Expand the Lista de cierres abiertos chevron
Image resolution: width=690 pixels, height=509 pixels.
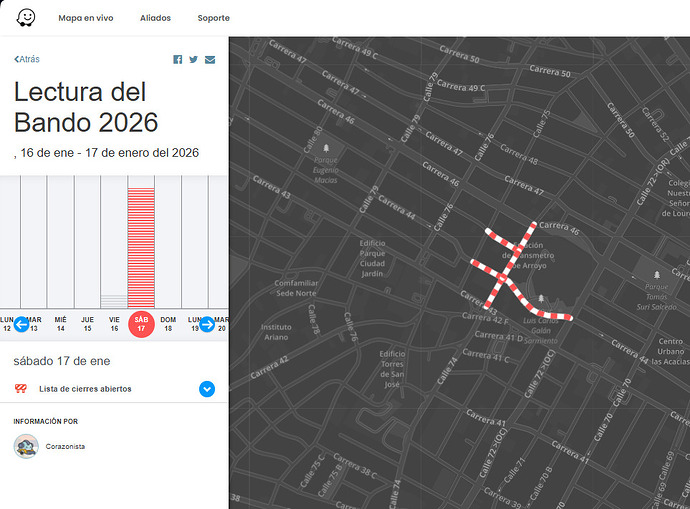pos(207,389)
